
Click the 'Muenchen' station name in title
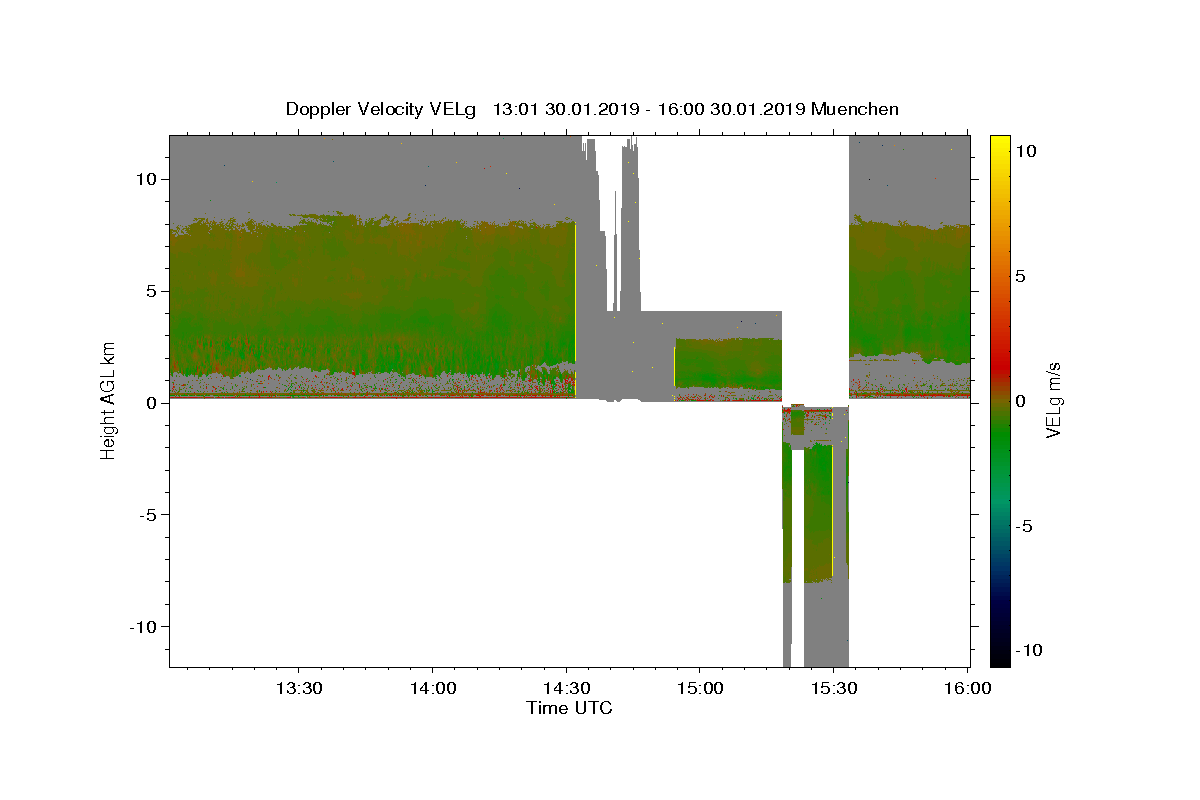[x=855, y=109]
